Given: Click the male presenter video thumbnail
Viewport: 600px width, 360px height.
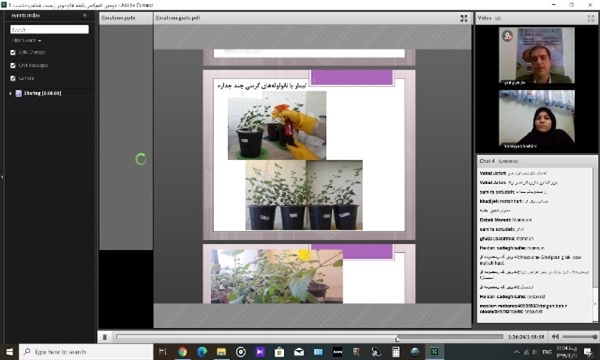Looking at the screenshot, I should [x=536, y=56].
